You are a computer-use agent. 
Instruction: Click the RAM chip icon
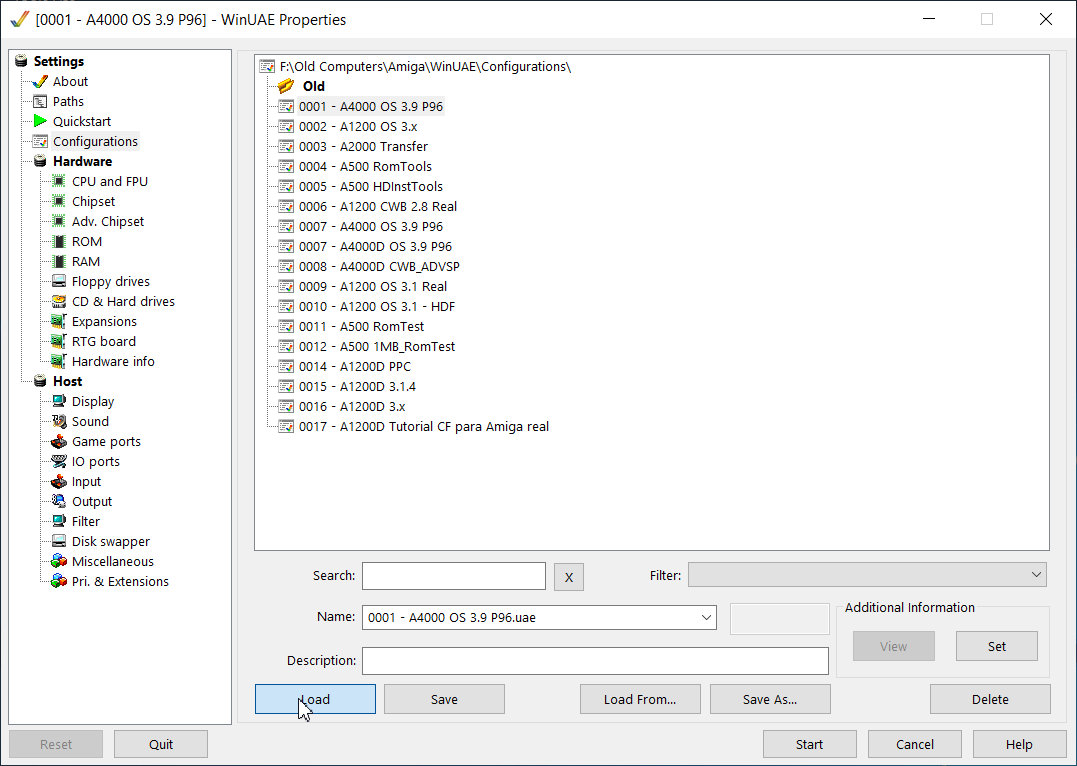[x=59, y=261]
